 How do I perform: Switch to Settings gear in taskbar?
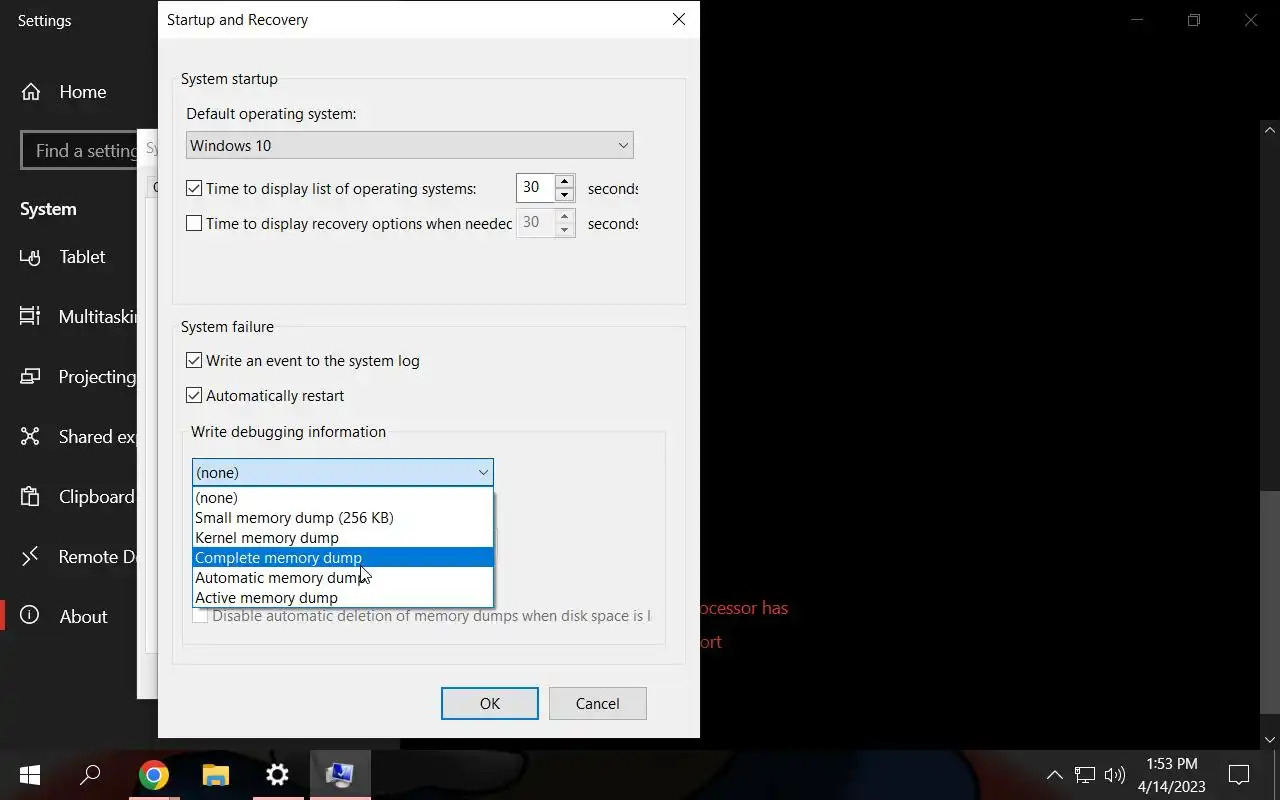tap(277, 775)
